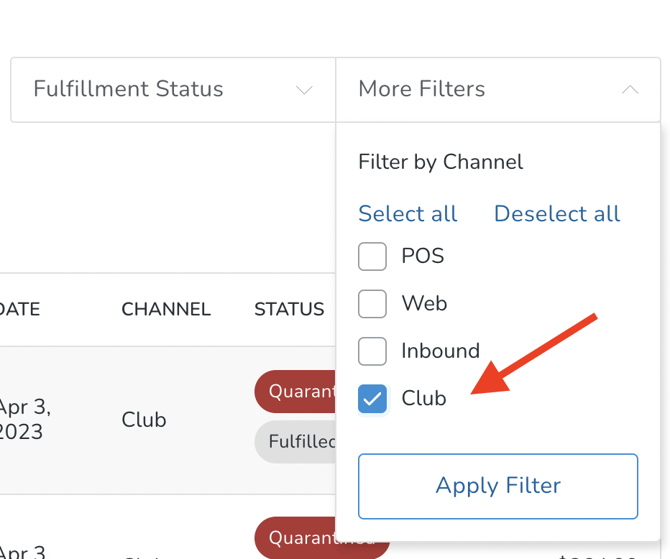Click the gray Fulfilled status badge
The image size is (670, 559).
(x=297, y=441)
